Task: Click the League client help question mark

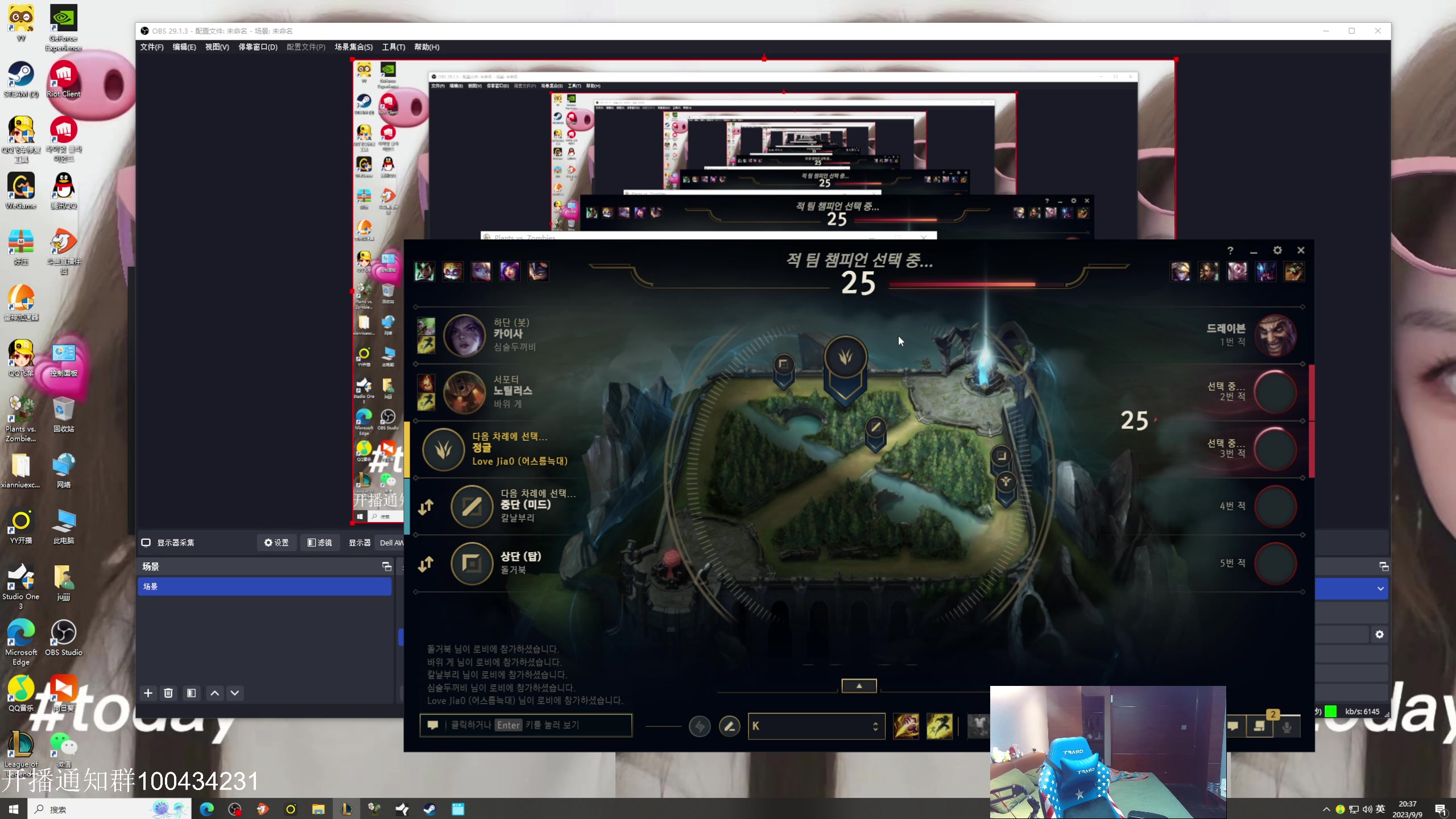Action: tap(1230, 250)
